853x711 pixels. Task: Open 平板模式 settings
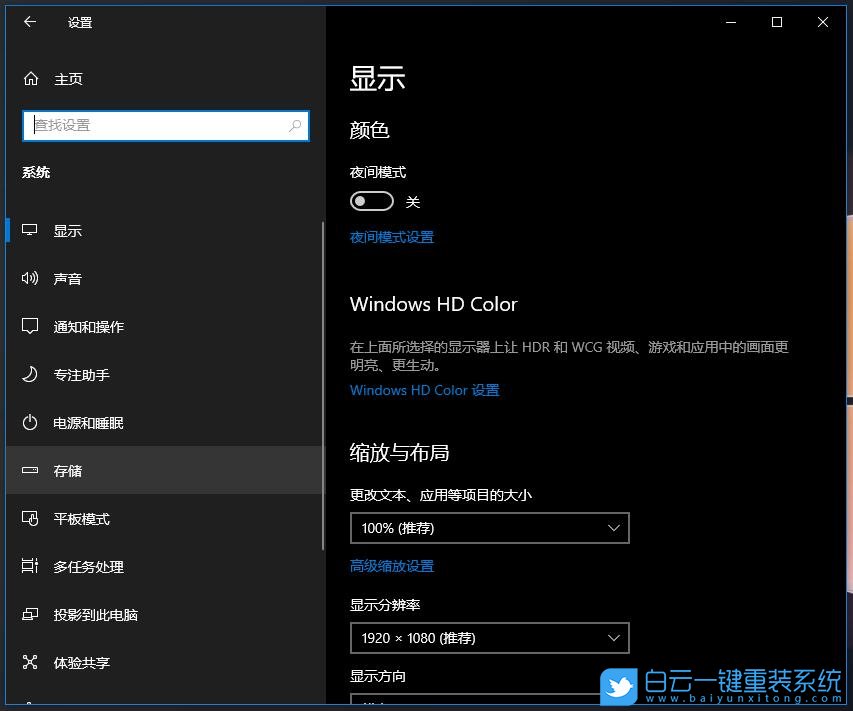(x=81, y=519)
